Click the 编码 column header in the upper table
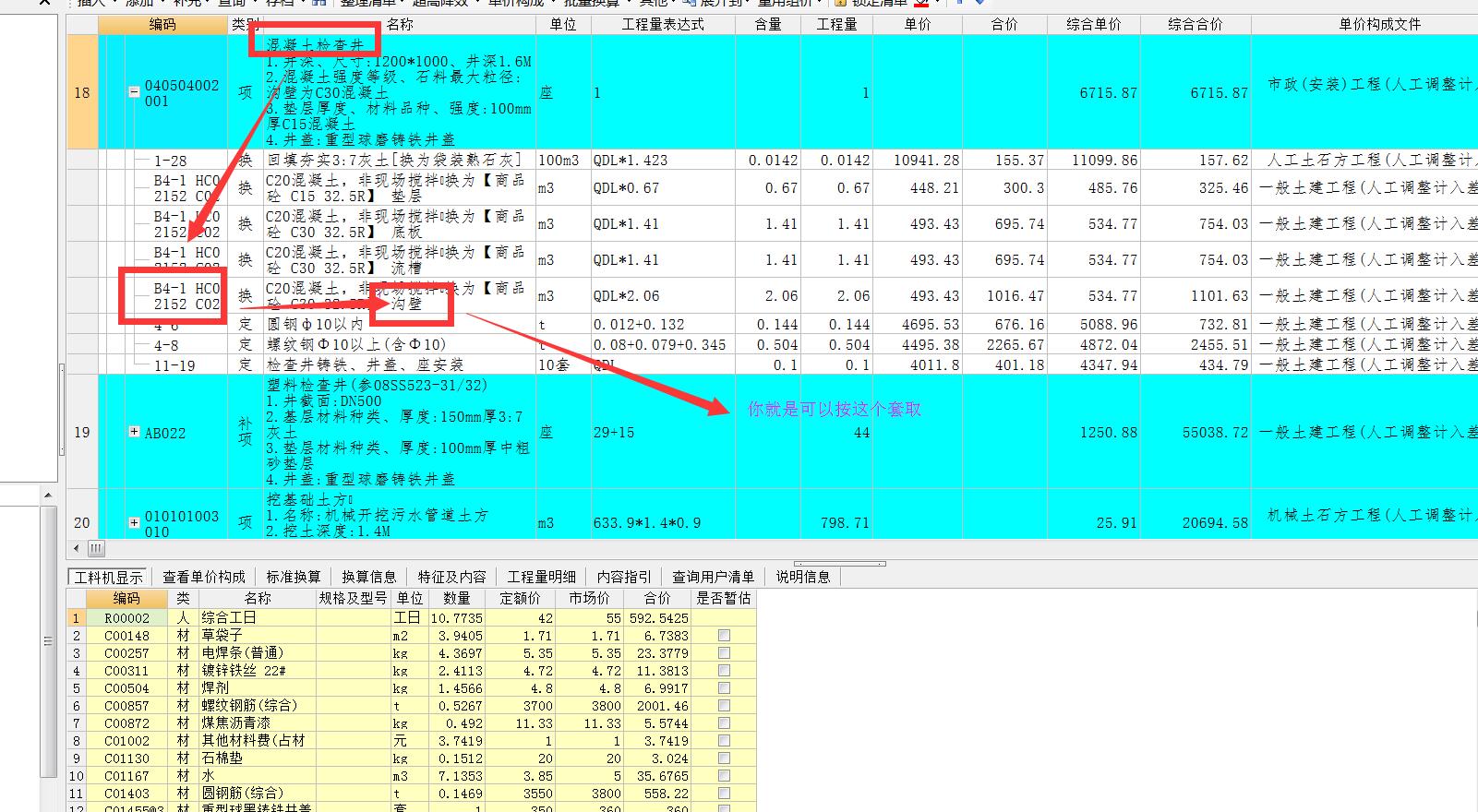The image size is (1478, 812). tap(162, 24)
